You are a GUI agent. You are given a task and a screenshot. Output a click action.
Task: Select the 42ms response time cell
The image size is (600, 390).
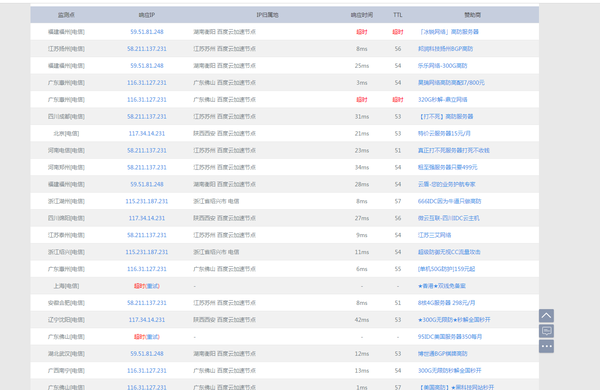[362, 320]
